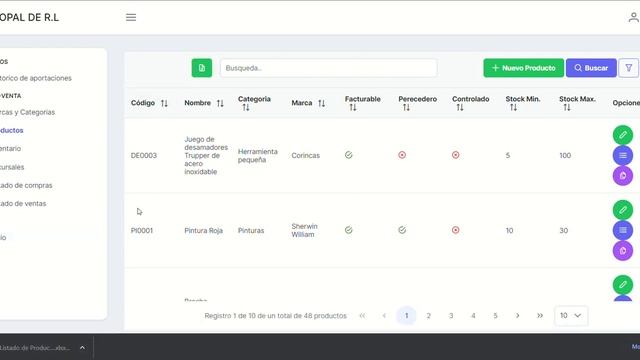640x360 pixels.
Task: Select Productos in the sidebar
Action: click(x=11, y=131)
